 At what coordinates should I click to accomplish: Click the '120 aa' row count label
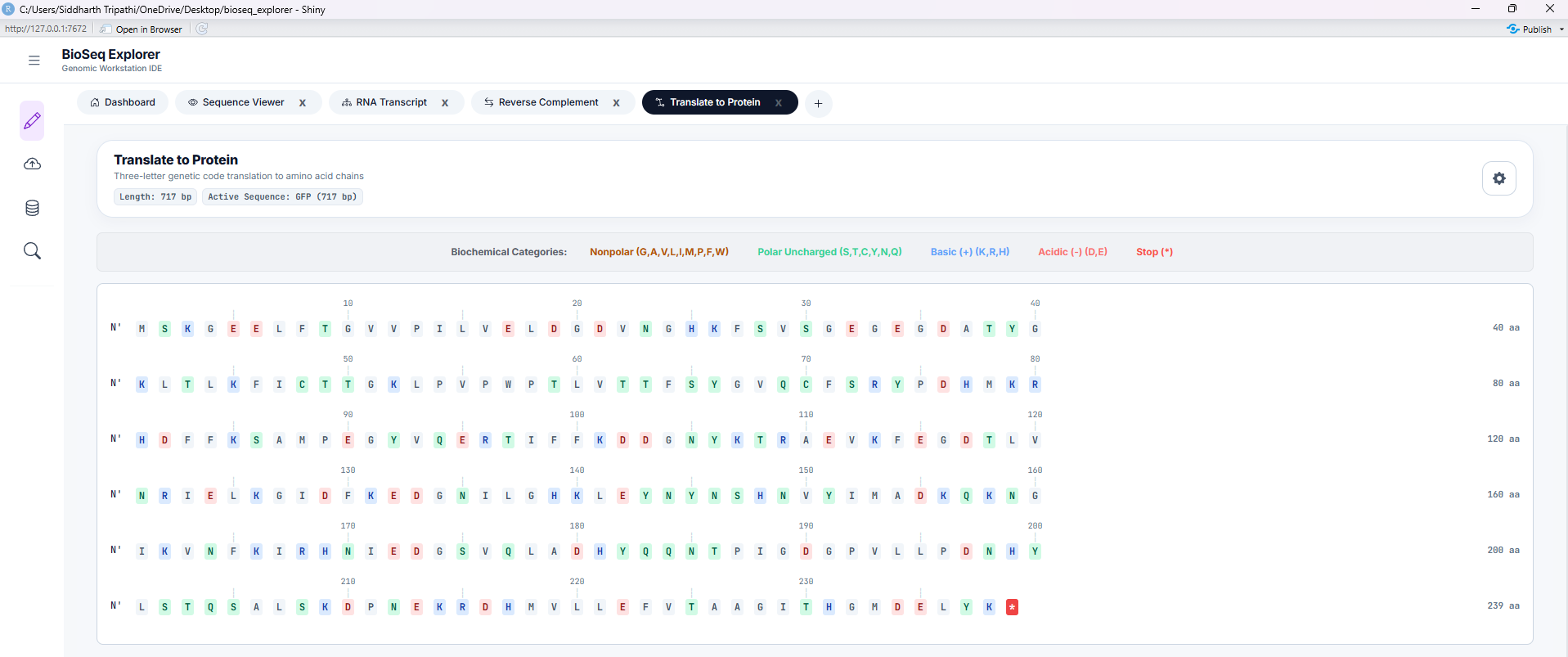1503,439
